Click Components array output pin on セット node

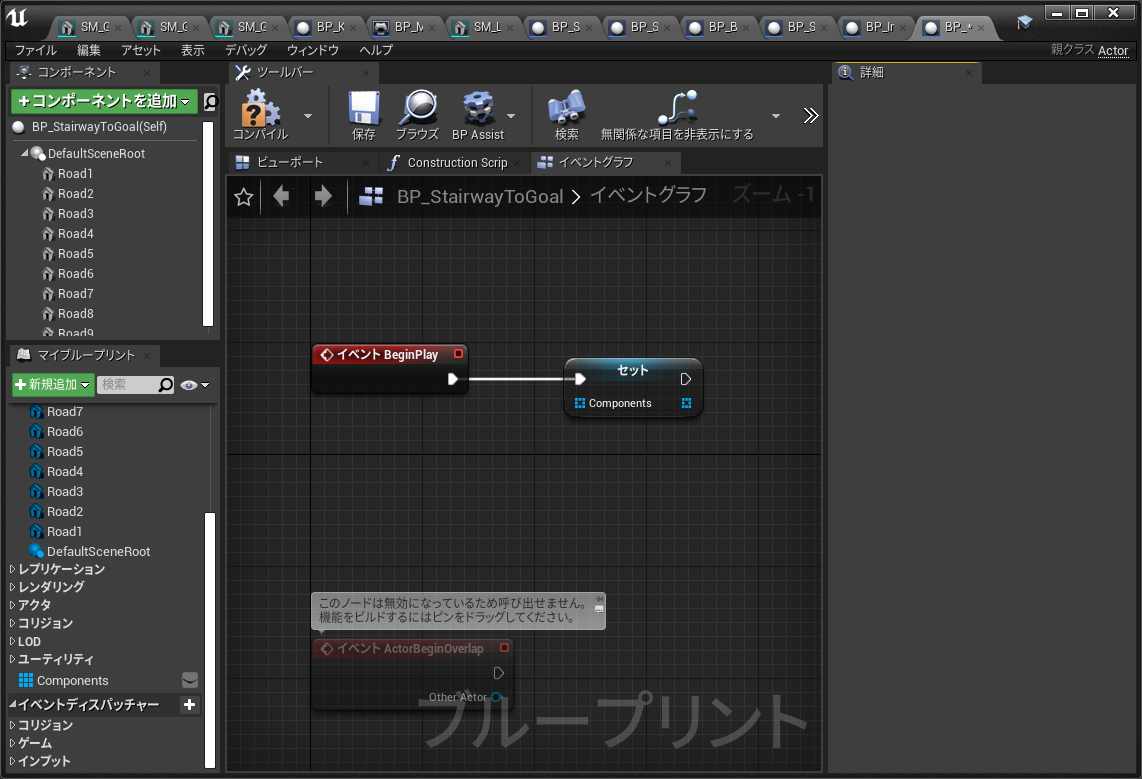point(686,403)
